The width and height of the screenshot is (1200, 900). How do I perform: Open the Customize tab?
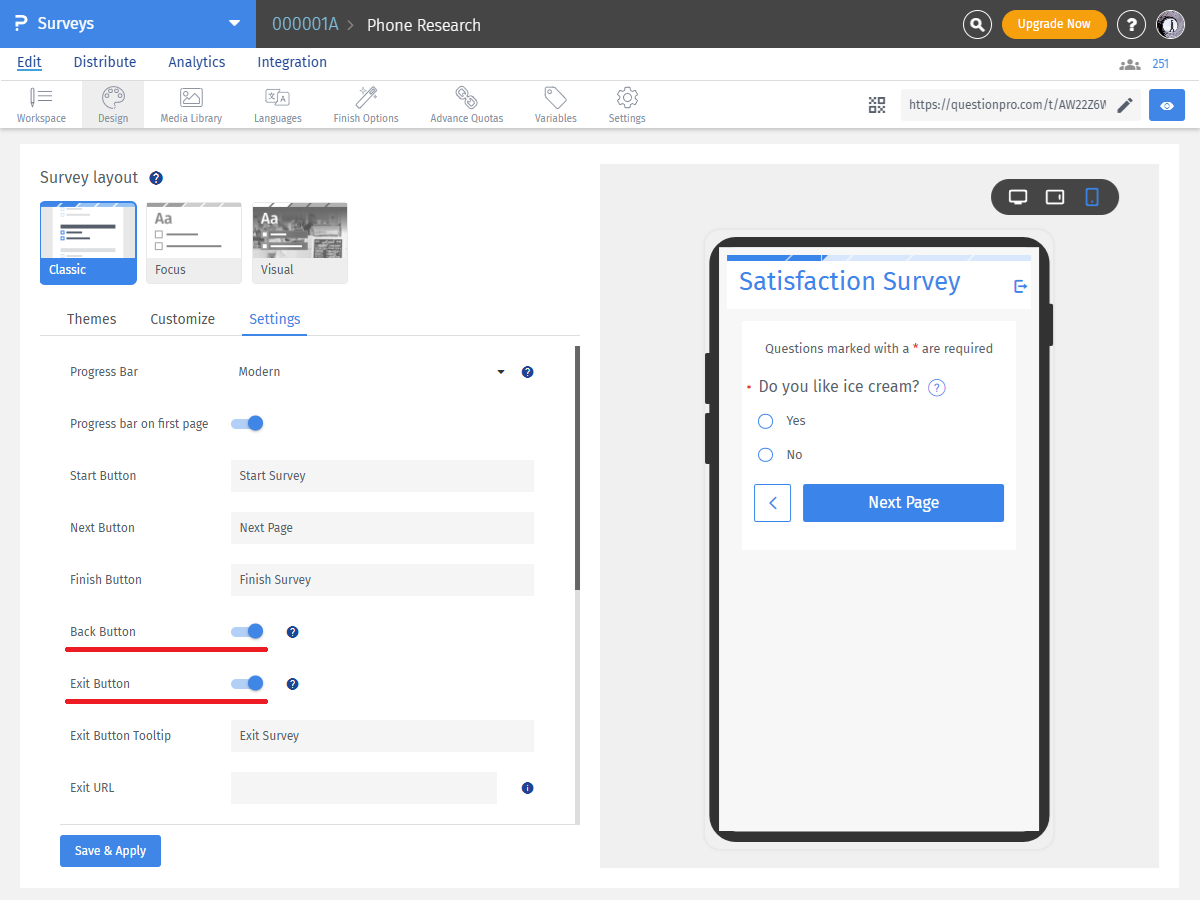tap(182, 319)
